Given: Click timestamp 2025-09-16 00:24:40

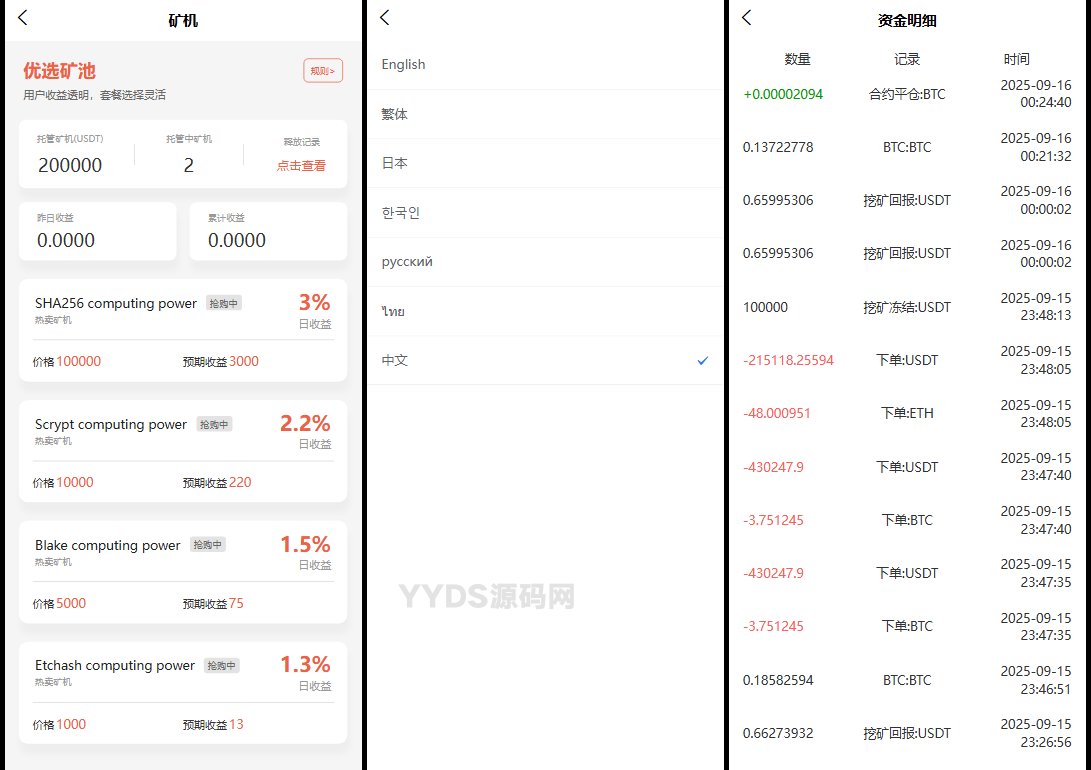Looking at the screenshot, I should [1036, 94].
